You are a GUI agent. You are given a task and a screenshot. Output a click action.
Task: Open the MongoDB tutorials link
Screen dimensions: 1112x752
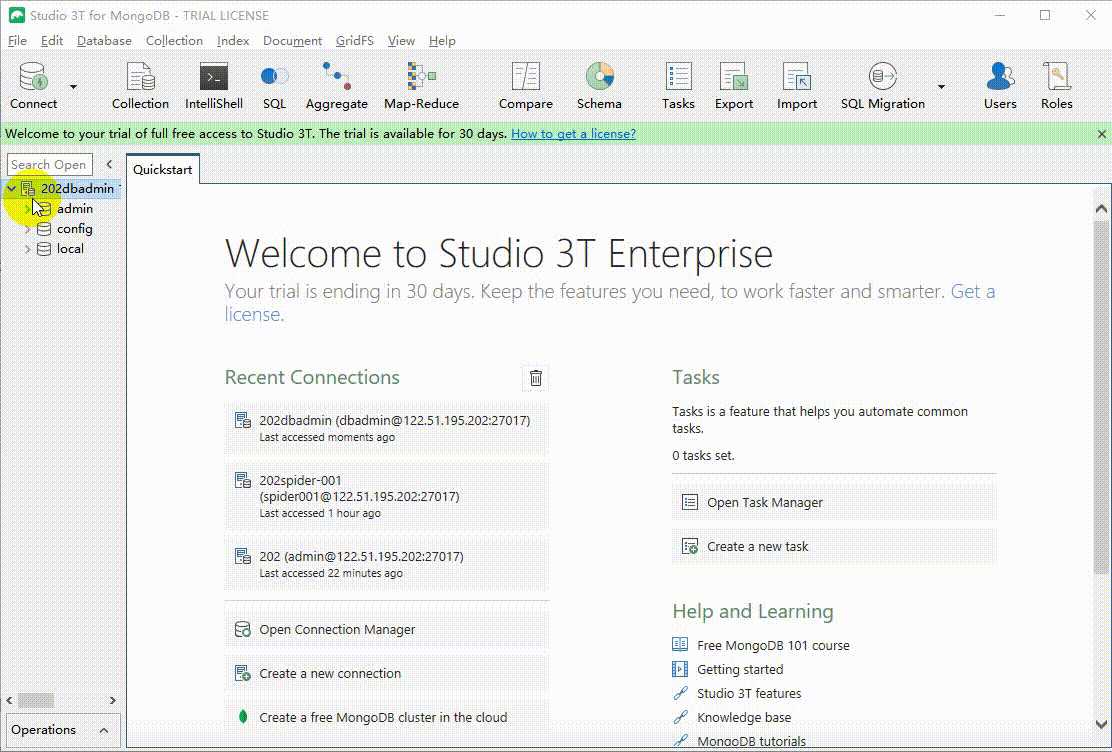[x=751, y=741]
